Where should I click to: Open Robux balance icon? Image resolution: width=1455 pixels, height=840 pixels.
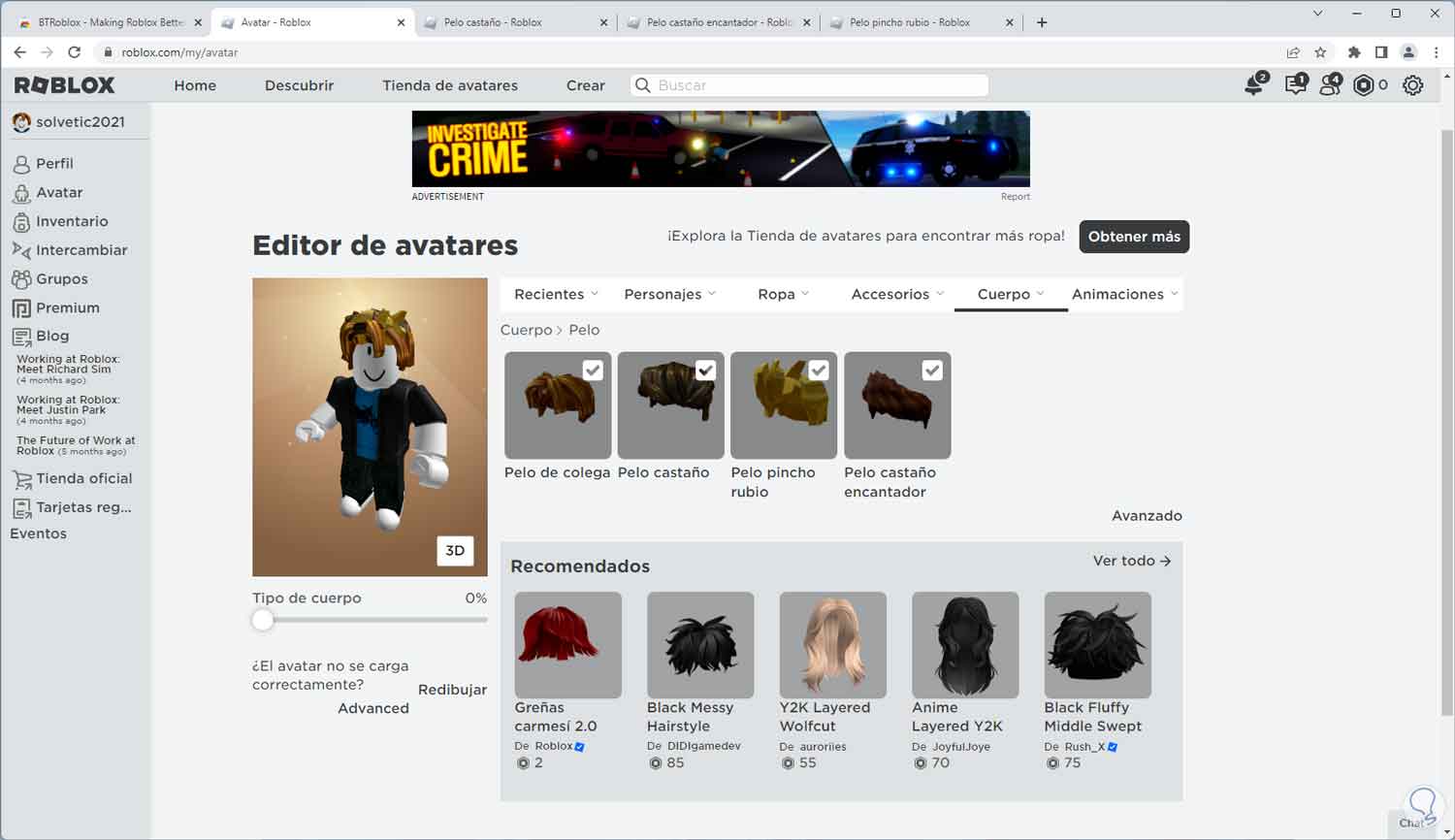tap(1364, 85)
